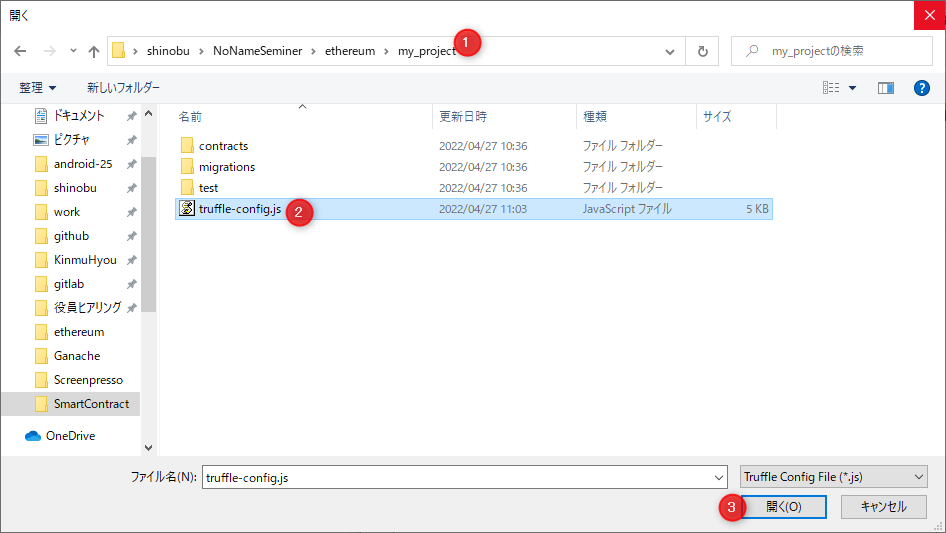Expand the address bar history dropdown
946x533 pixels.
[x=670, y=51]
